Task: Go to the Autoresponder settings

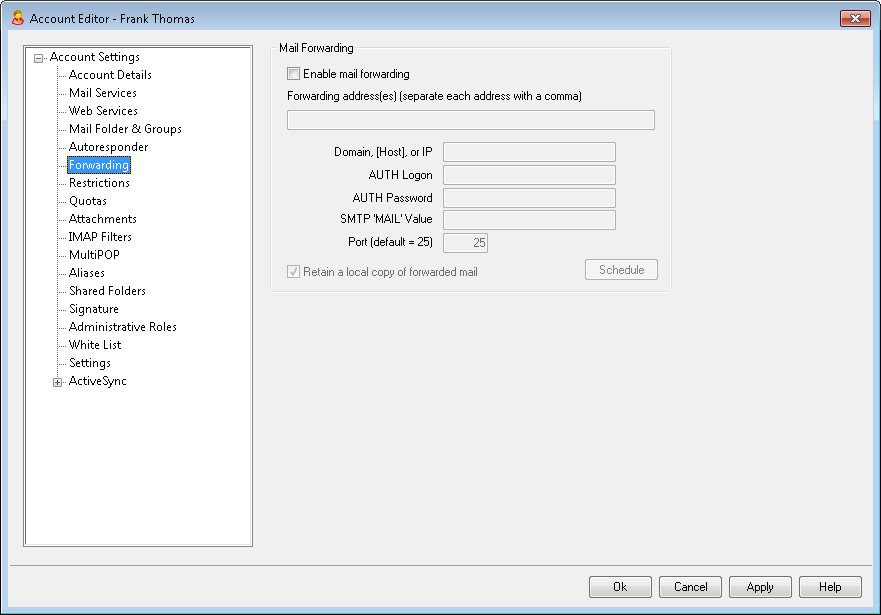Action: pyautogui.click(x=108, y=147)
